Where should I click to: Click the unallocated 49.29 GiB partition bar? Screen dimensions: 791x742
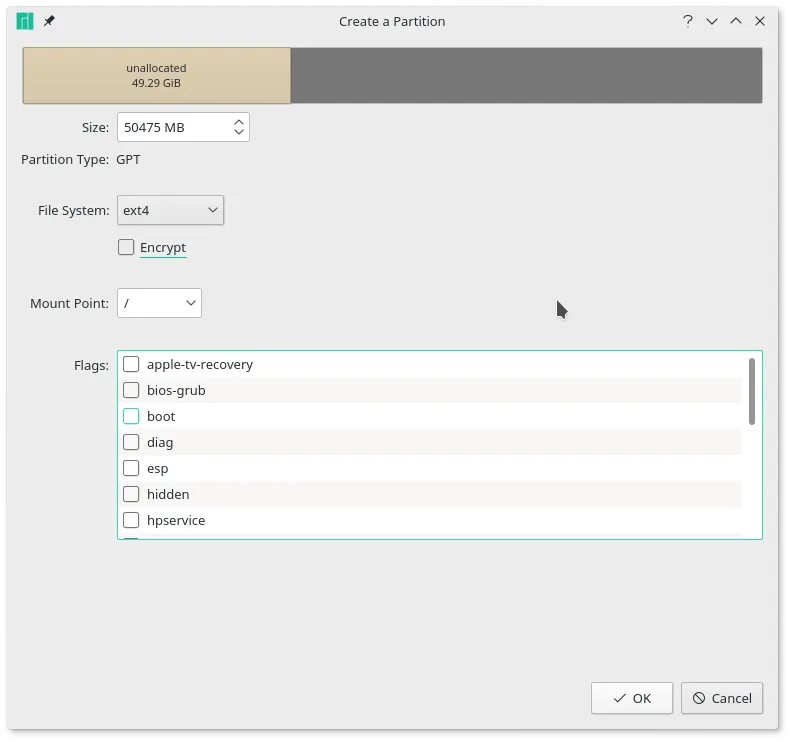[x=157, y=76]
